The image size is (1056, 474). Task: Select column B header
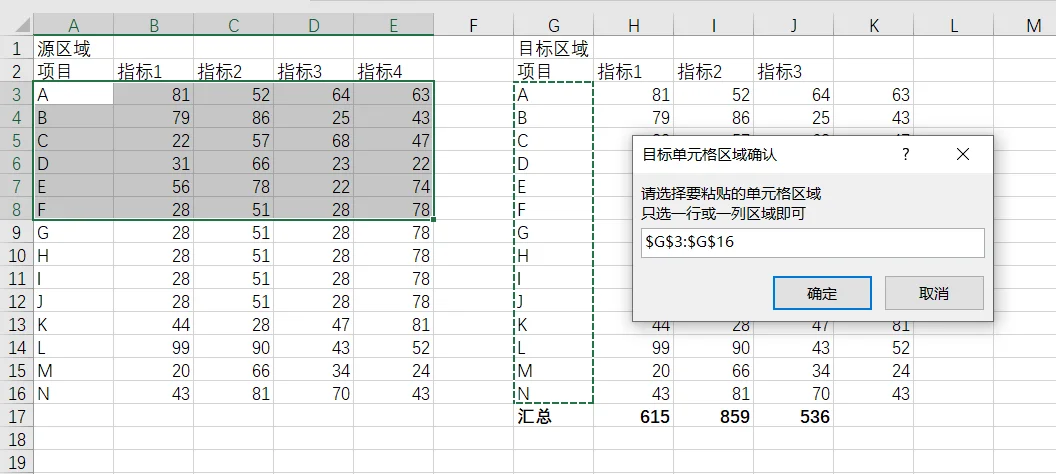coord(154,26)
